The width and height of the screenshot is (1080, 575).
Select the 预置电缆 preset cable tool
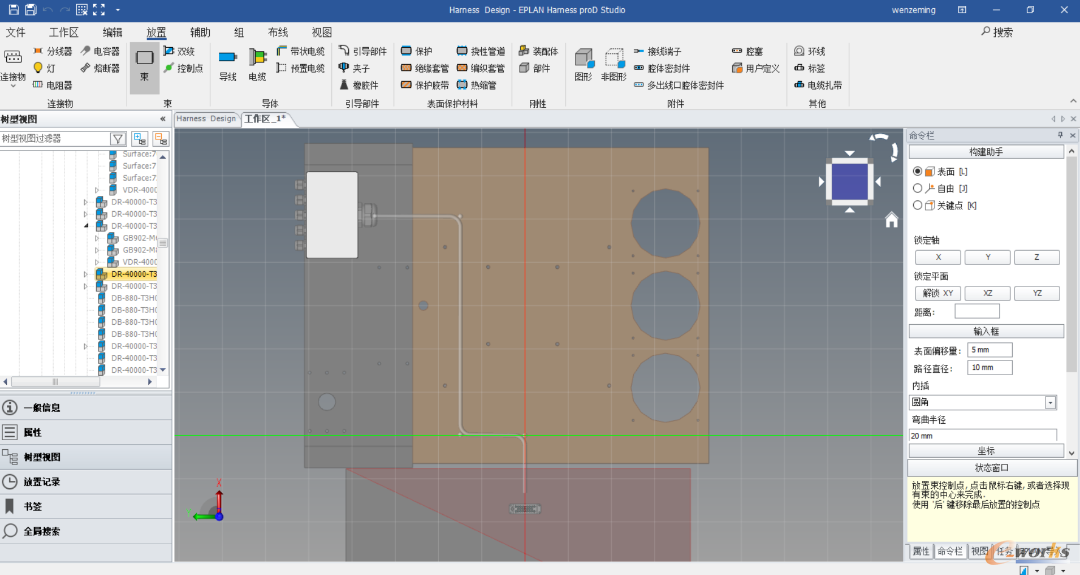click(x=300, y=68)
